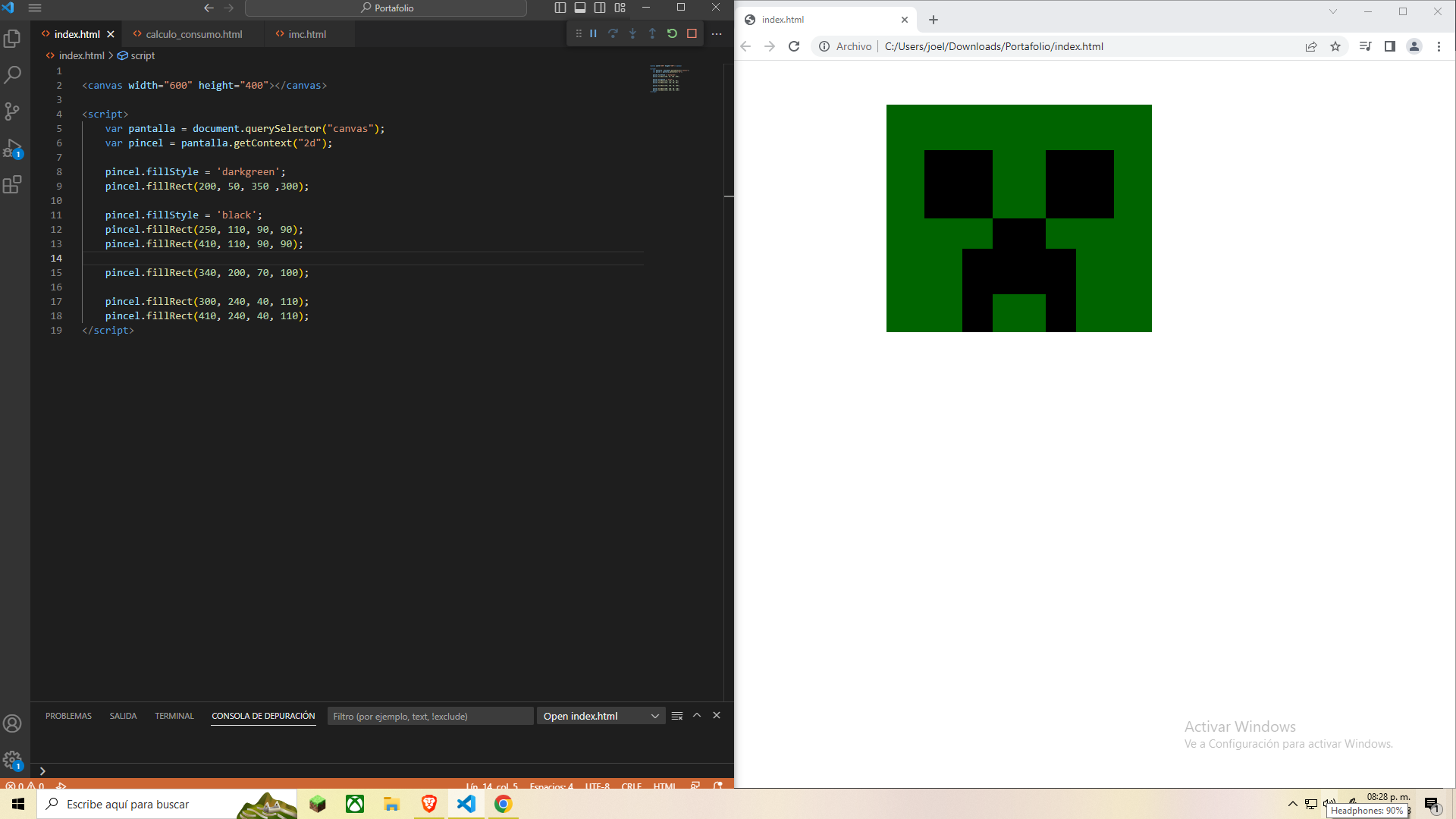
Task: Open the Search view in activity bar
Action: click(13, 75)
